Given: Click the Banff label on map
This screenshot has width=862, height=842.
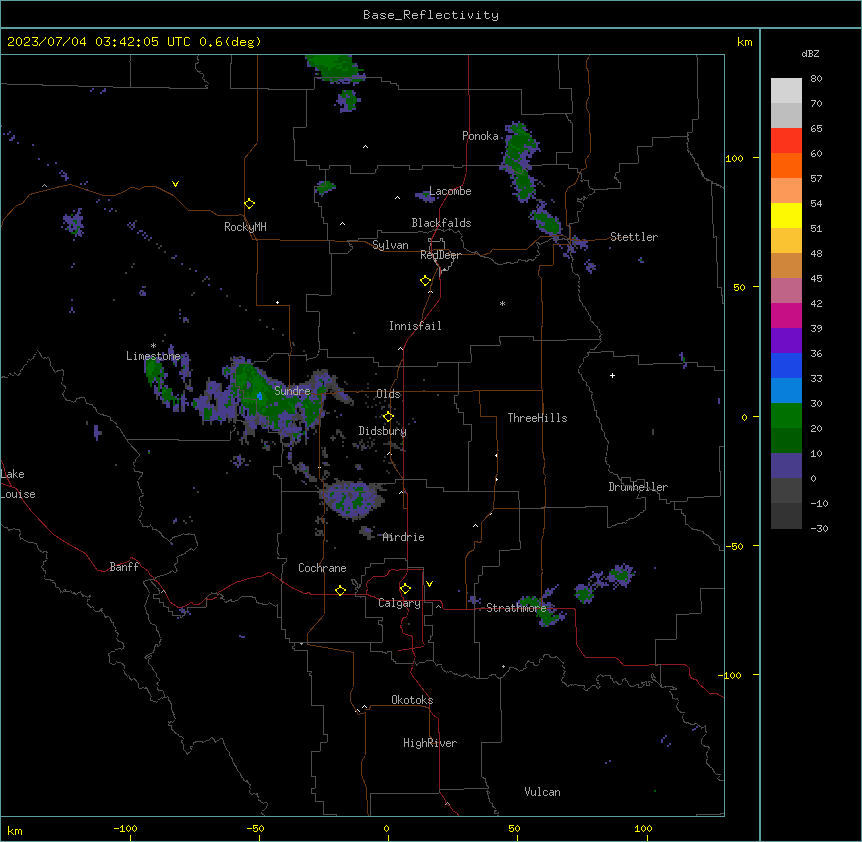Looking at the screenshot, I should tap(124, 567).
